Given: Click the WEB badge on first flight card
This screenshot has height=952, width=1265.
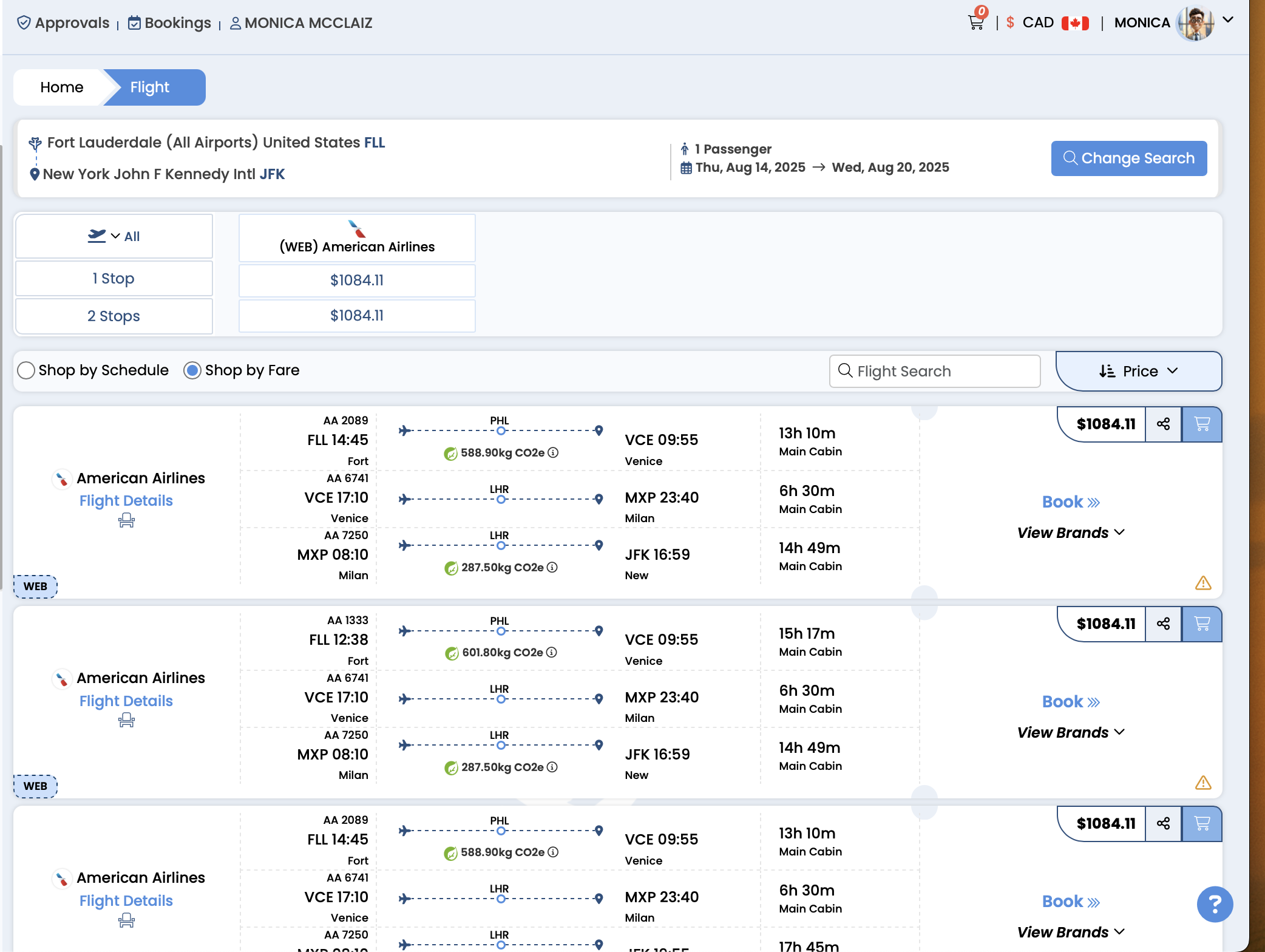Looking at the screenshot, I should click(x=35, y=586).
